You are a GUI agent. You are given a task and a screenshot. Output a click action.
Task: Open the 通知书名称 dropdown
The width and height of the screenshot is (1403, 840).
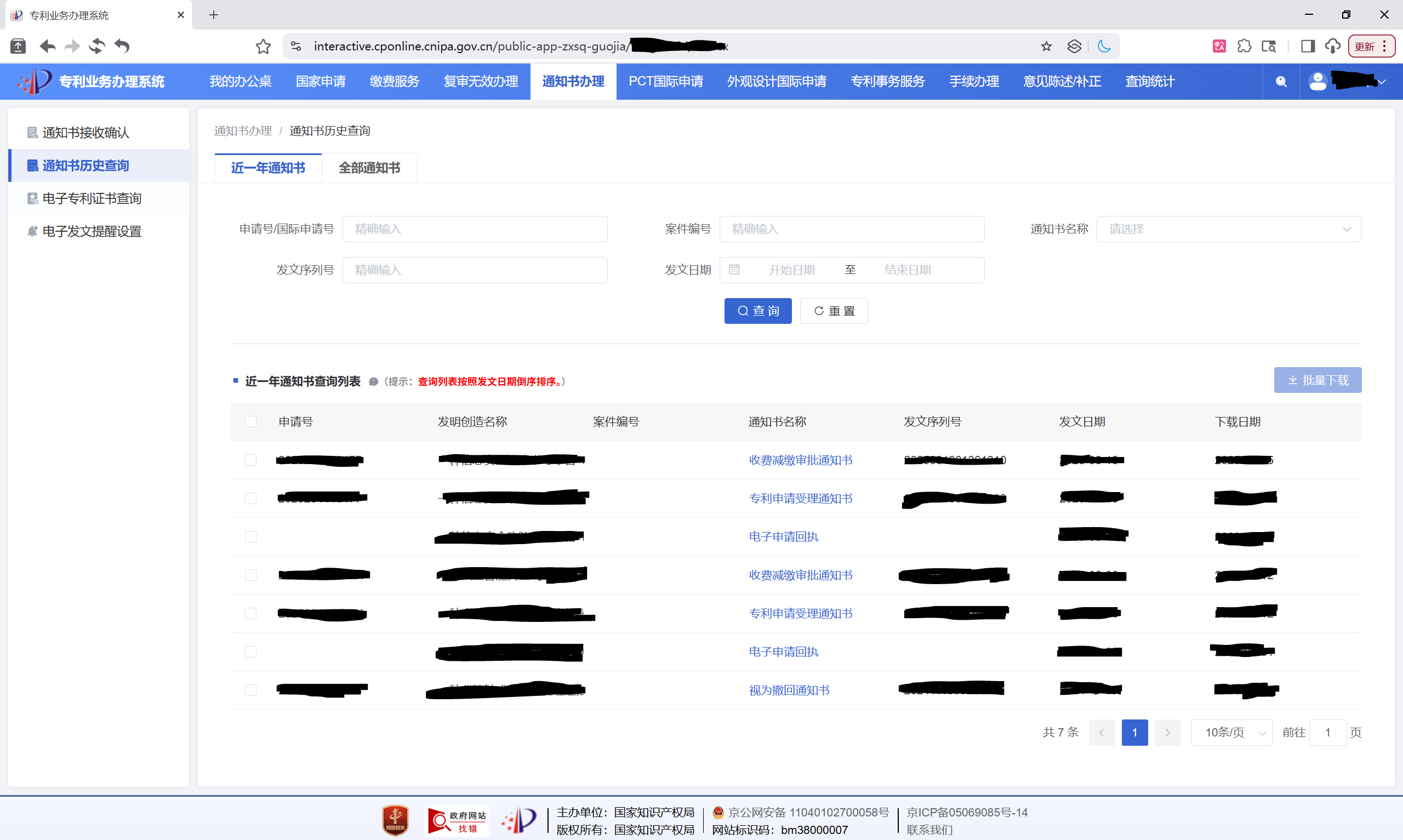click(x=1228, y=228)
